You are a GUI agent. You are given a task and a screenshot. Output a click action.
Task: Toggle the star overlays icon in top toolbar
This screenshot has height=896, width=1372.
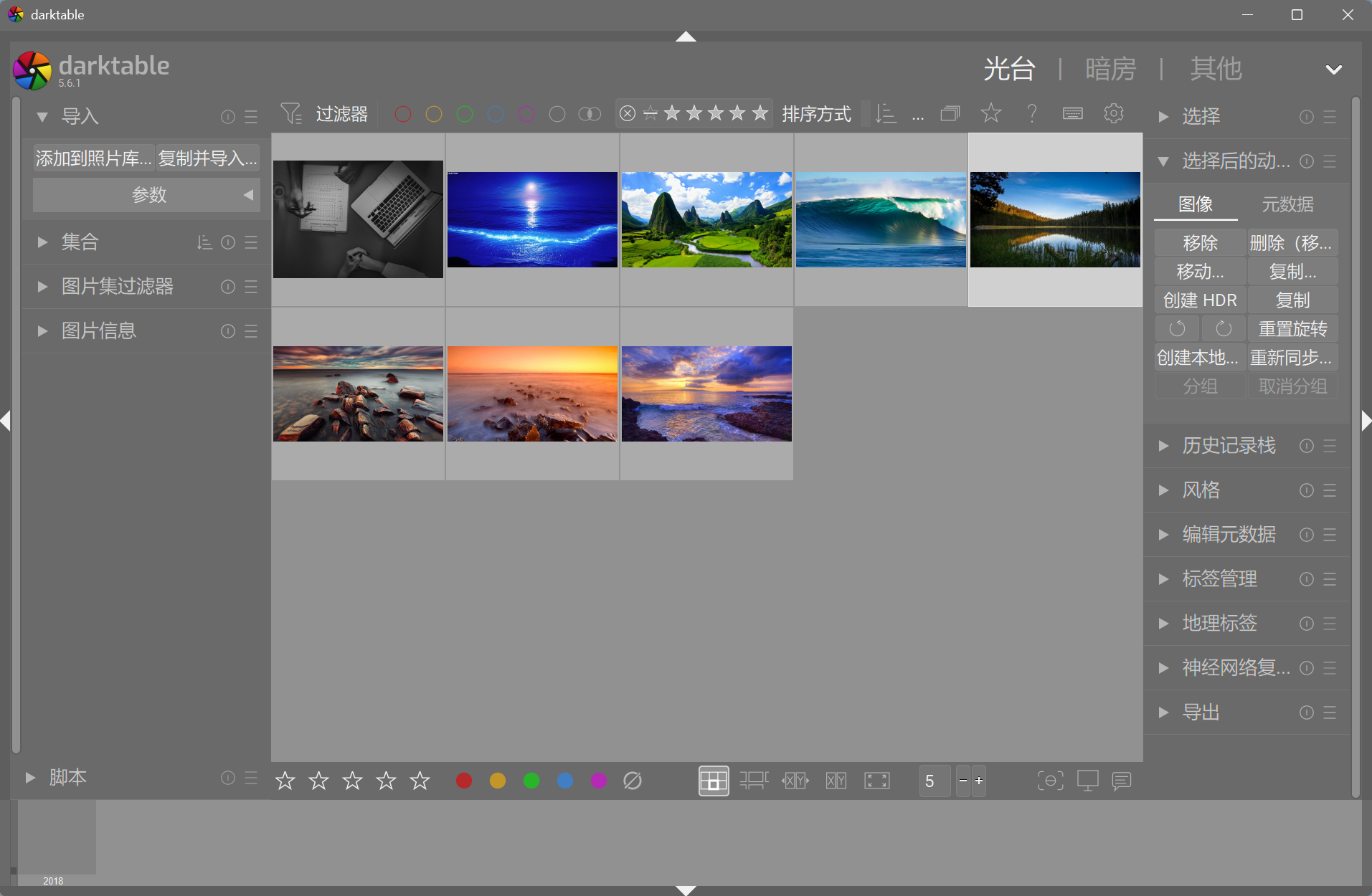990,113
